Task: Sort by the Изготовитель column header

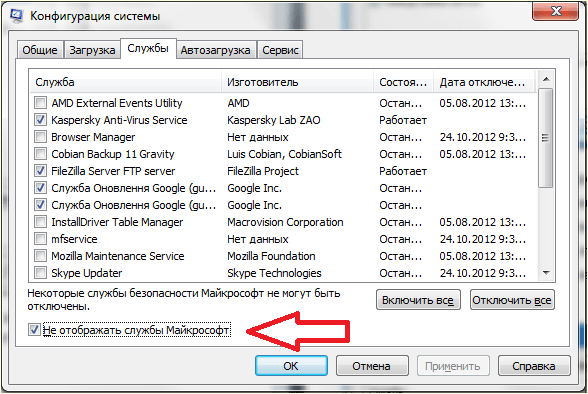Action: coord(298,82)
